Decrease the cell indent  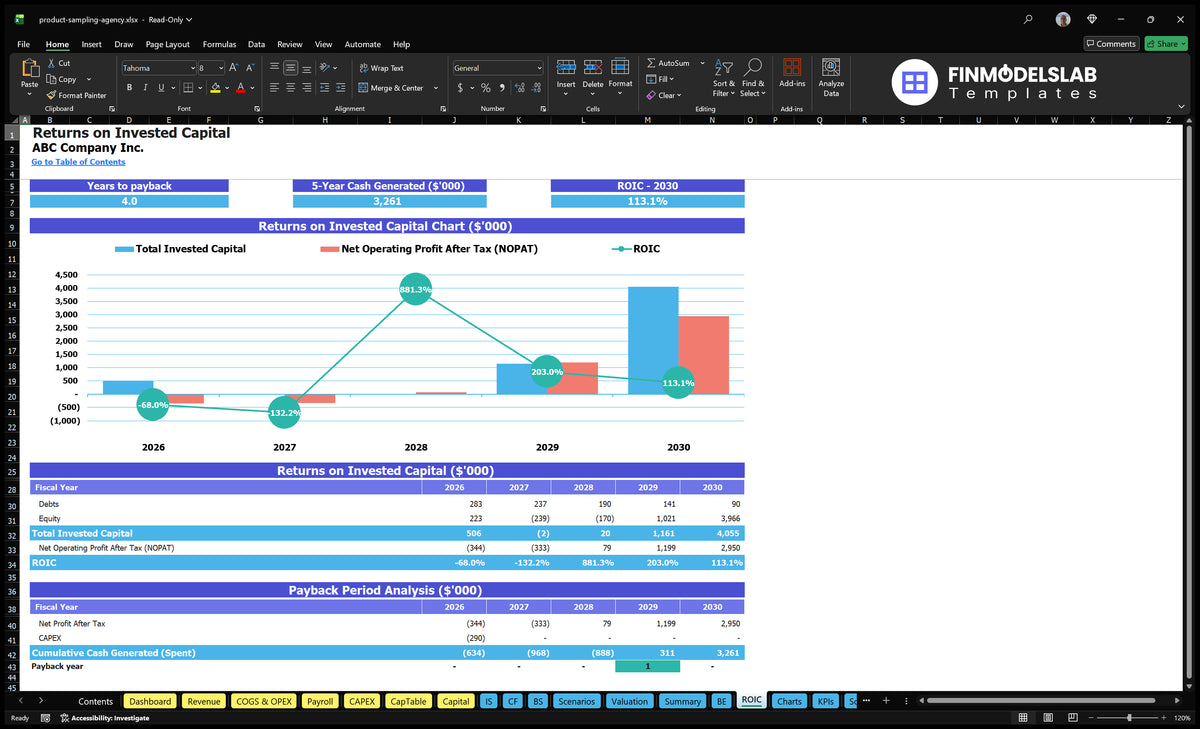324,88
